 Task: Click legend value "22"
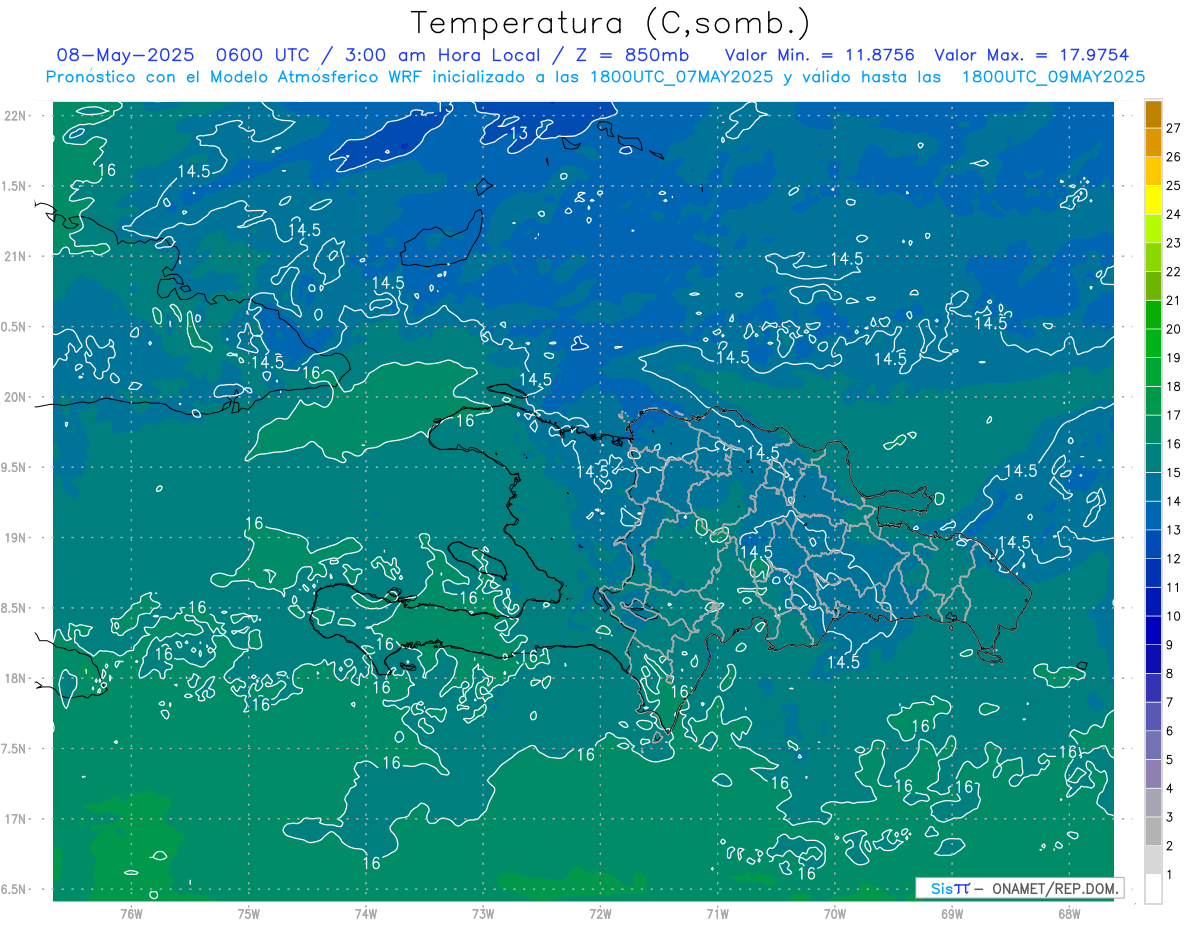1174,271
